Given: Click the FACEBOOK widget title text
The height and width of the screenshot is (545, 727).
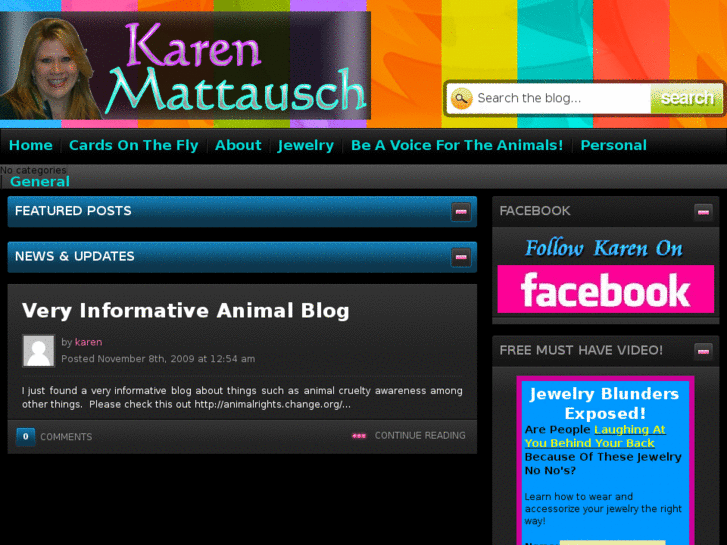Looking at the screenshot, I should pos(535,211).
